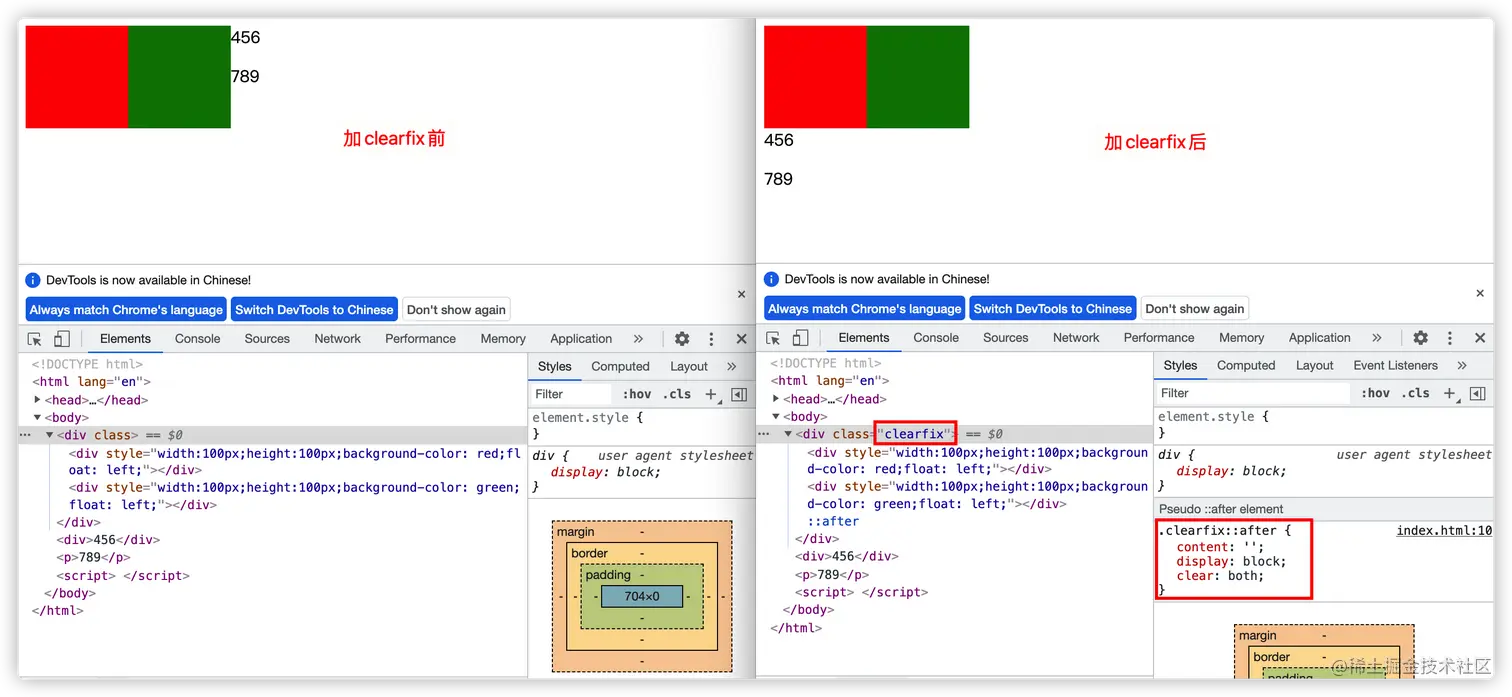Select the Computed tab in right Styles pane

(1246, 366)
